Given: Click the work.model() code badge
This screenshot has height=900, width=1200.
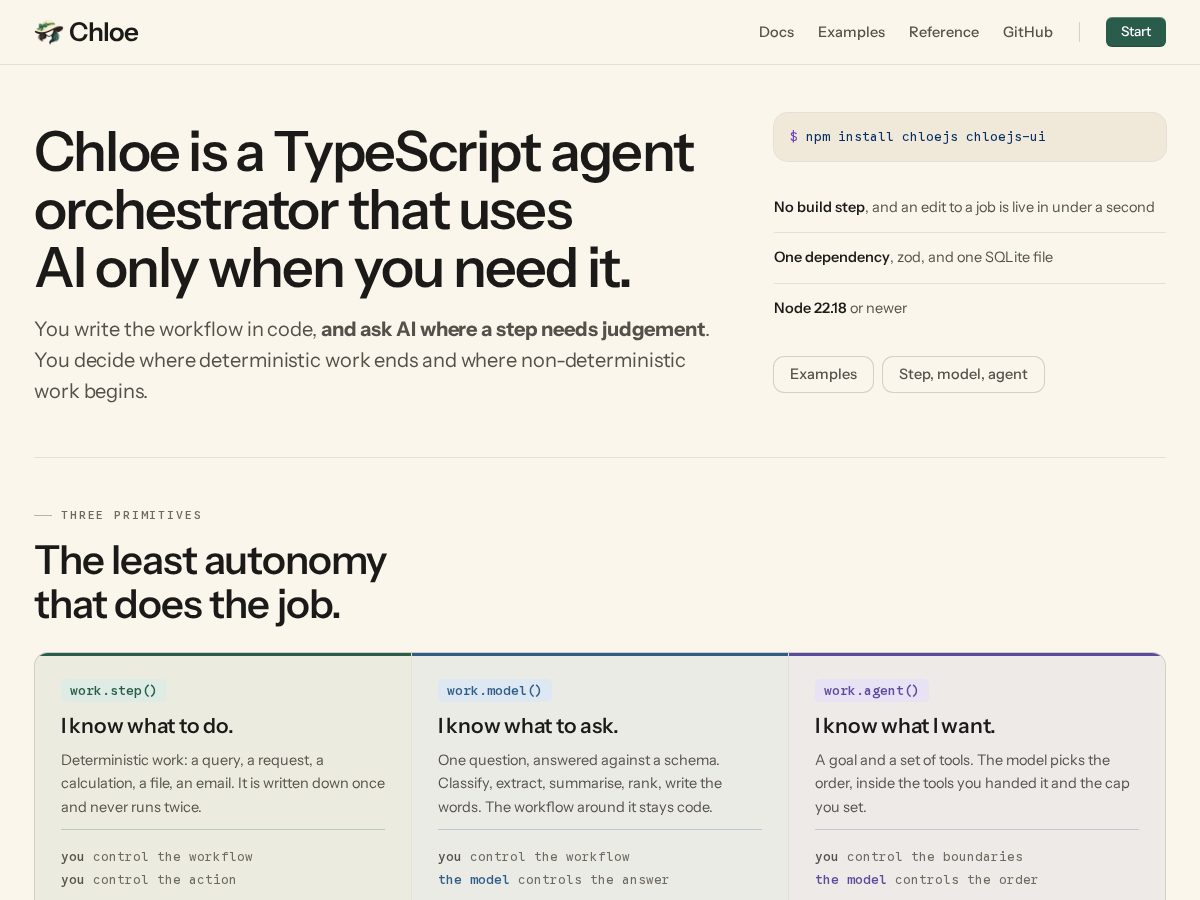Looking at the screenshot, I should coord(494,690).
